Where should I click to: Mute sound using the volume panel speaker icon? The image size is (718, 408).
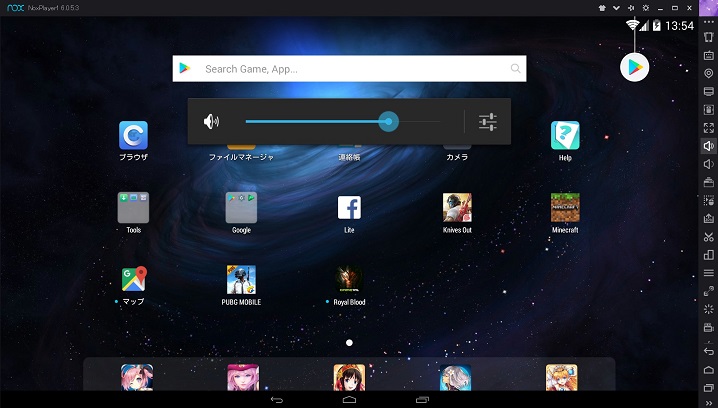[211, 122]
